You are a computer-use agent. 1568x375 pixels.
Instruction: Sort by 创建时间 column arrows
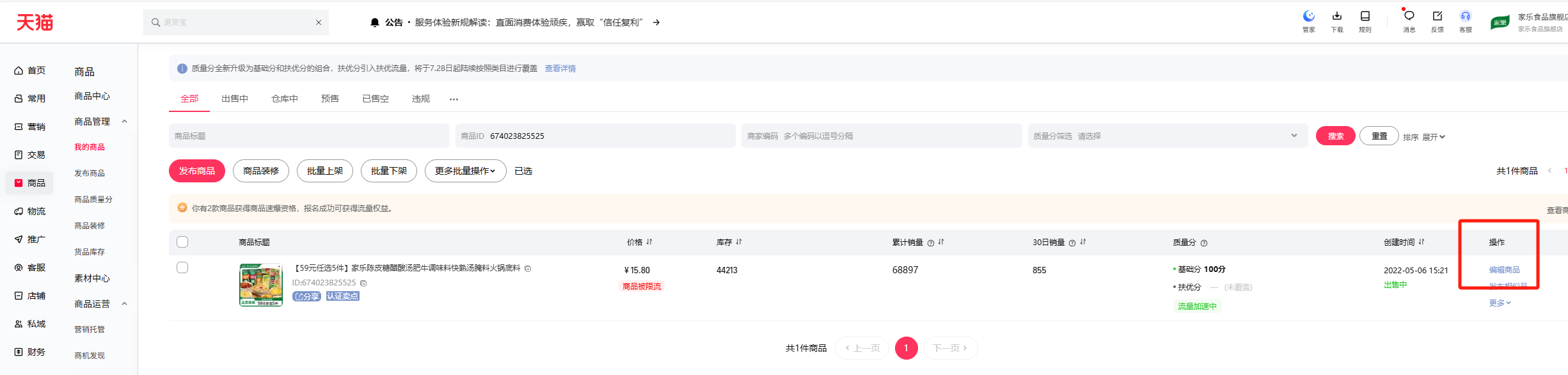coord(1421,242)
